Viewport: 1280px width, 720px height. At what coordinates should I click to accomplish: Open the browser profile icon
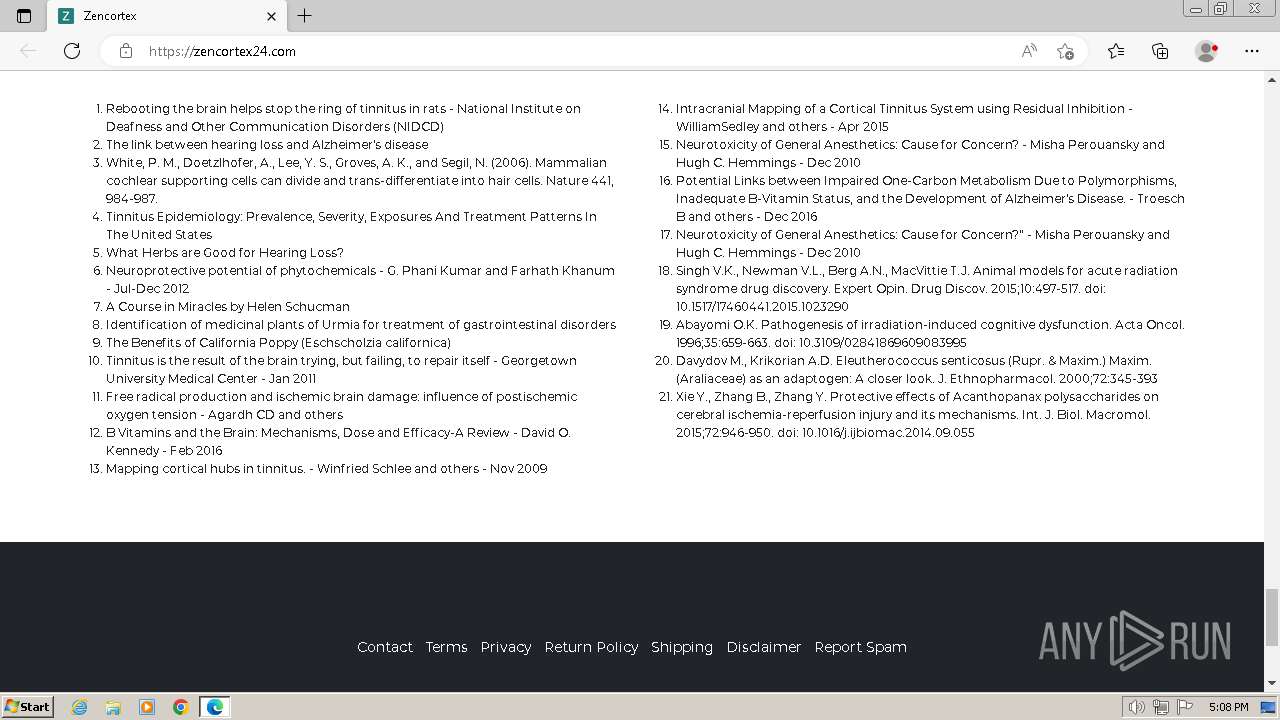click(x=1207, y=51)
